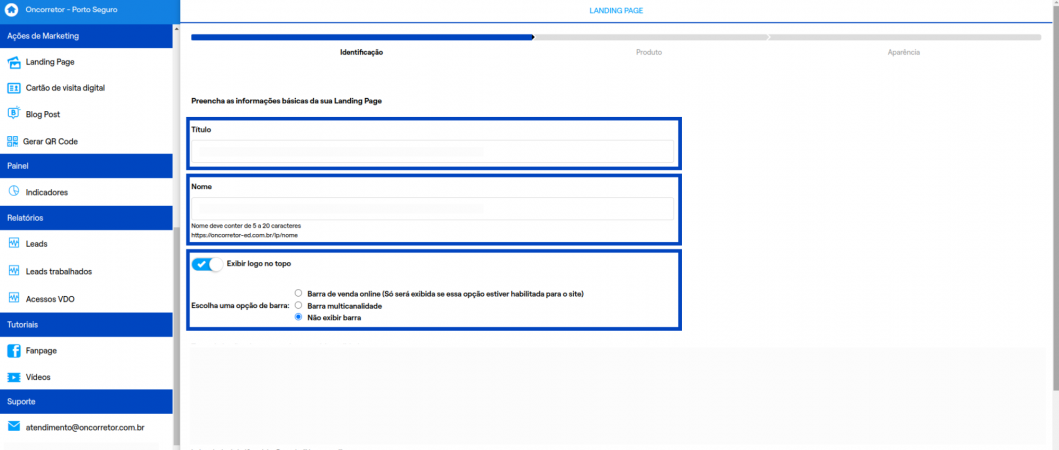1059x450 pixels.
Task: Click into the Nome input field
Action: [432, 208]
